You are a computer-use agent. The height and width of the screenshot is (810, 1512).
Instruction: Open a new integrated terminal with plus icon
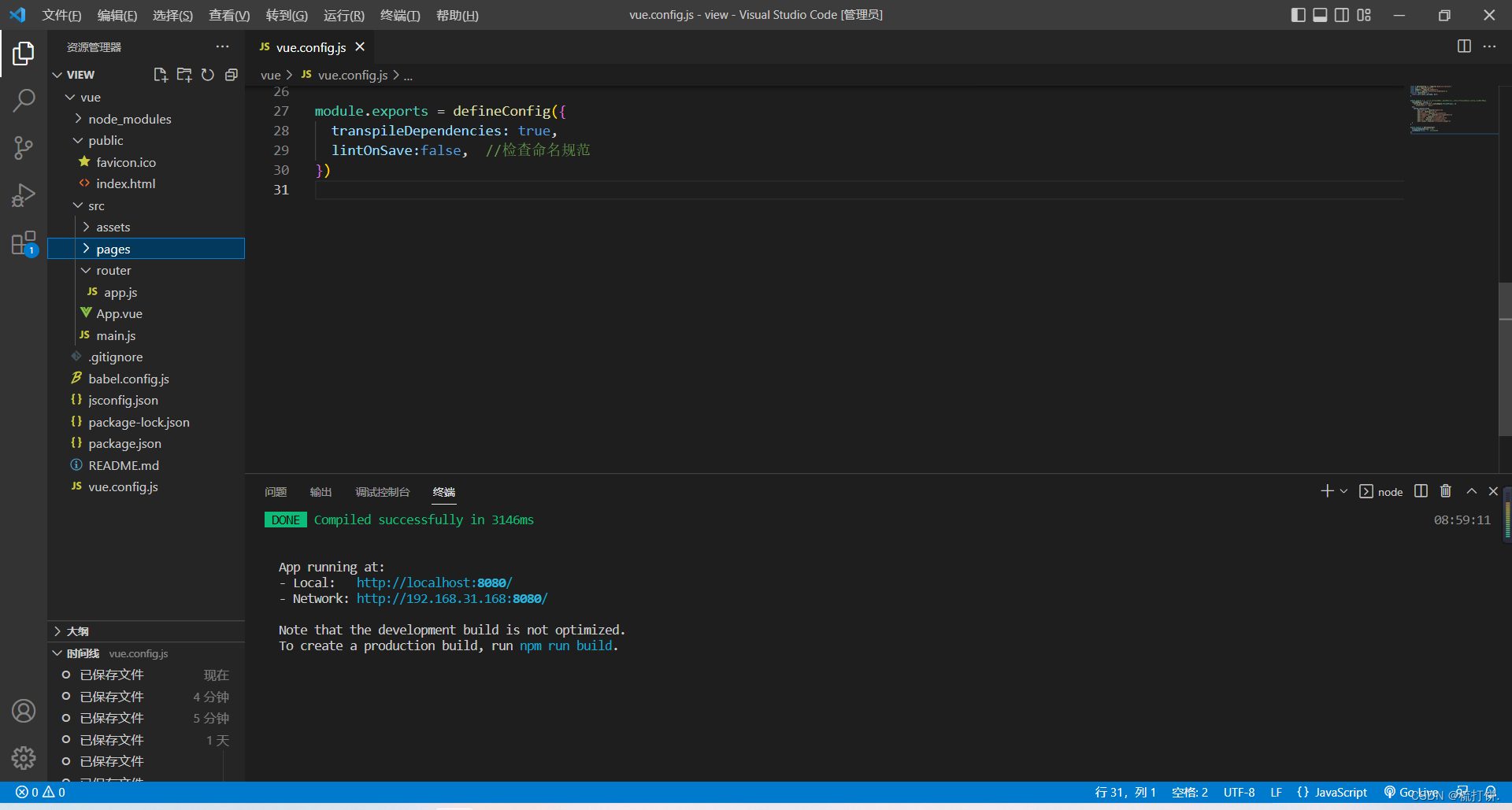click(1325, 491)
